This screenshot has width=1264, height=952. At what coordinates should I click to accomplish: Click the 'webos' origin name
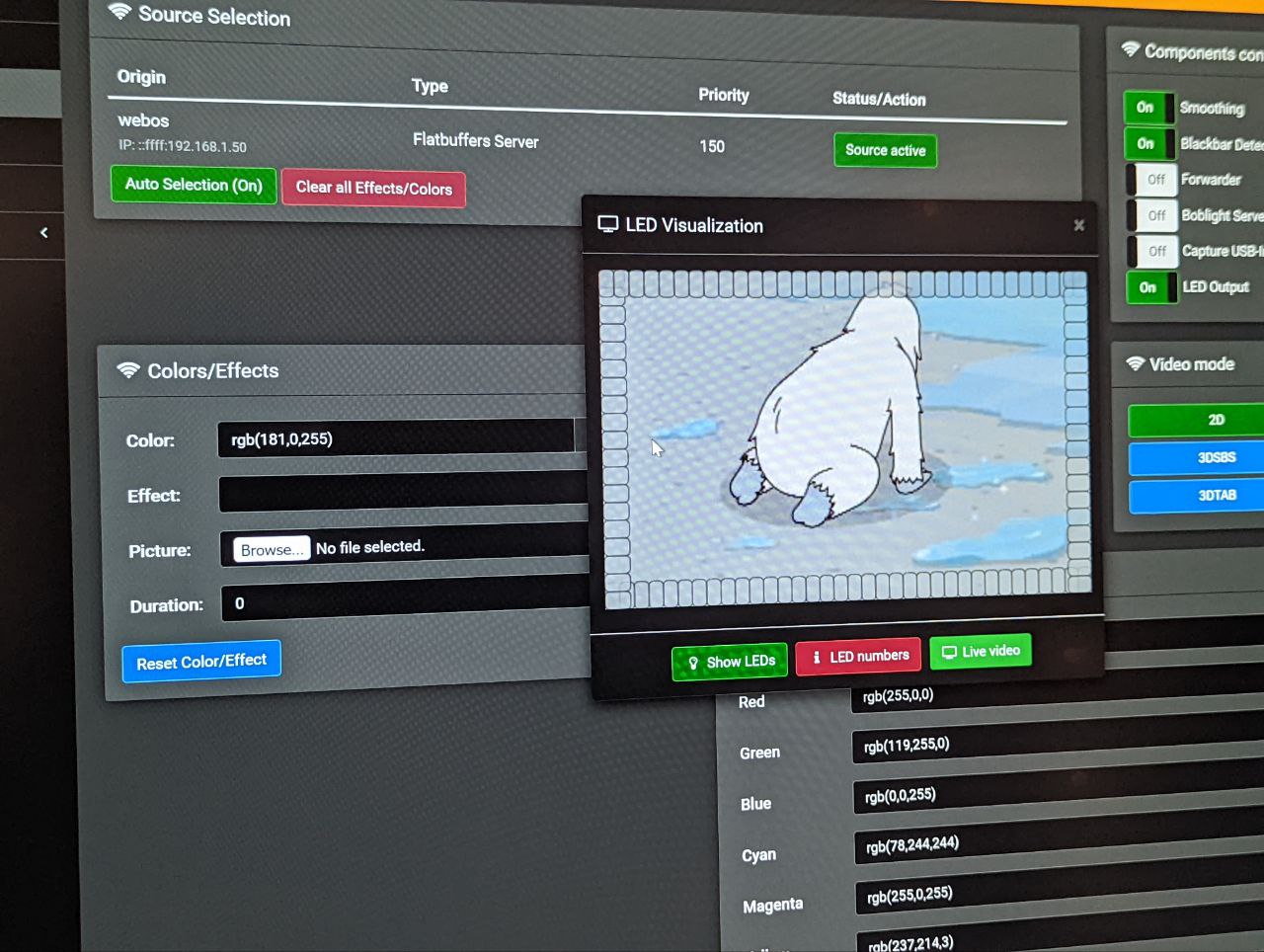click(x=143, y=120)
